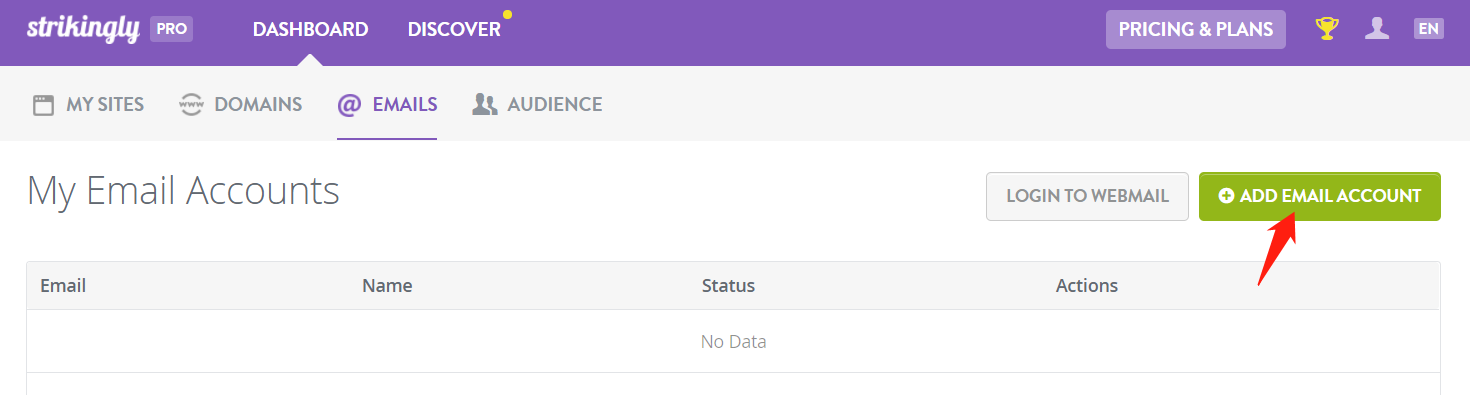Switch to the My Sites tab
1470x395 pixels.
(x=88, y=104)
